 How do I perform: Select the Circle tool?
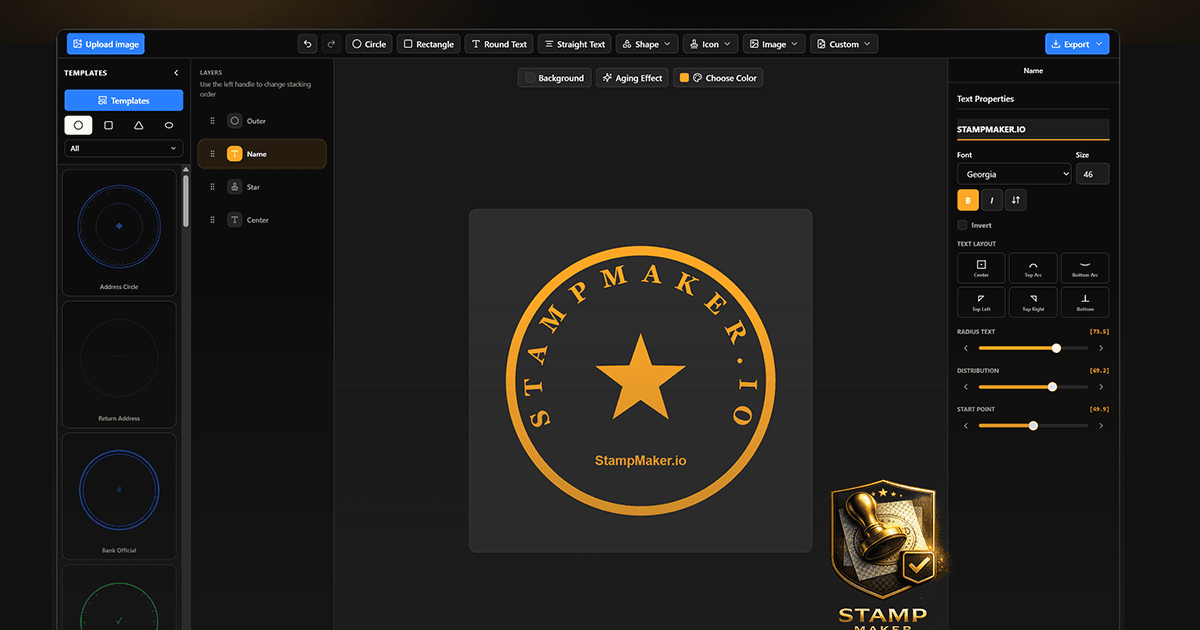tap(368, 43)
